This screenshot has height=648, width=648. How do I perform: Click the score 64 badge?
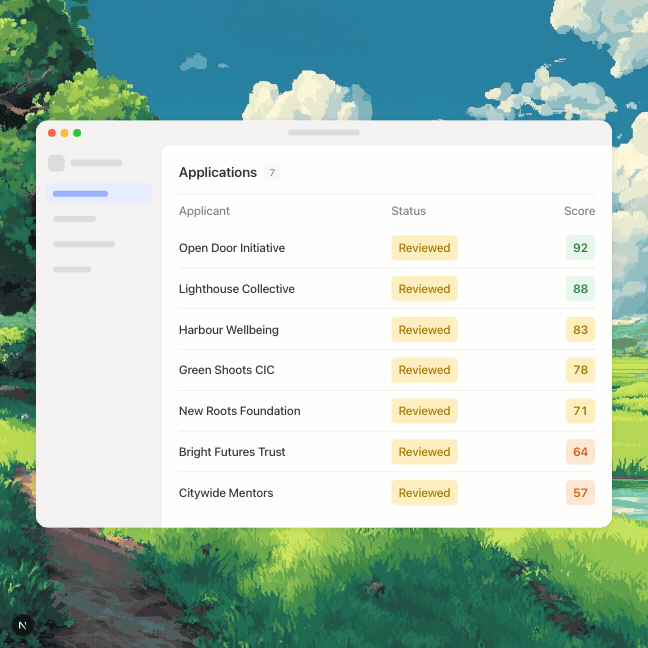click(x=580, y=452)
